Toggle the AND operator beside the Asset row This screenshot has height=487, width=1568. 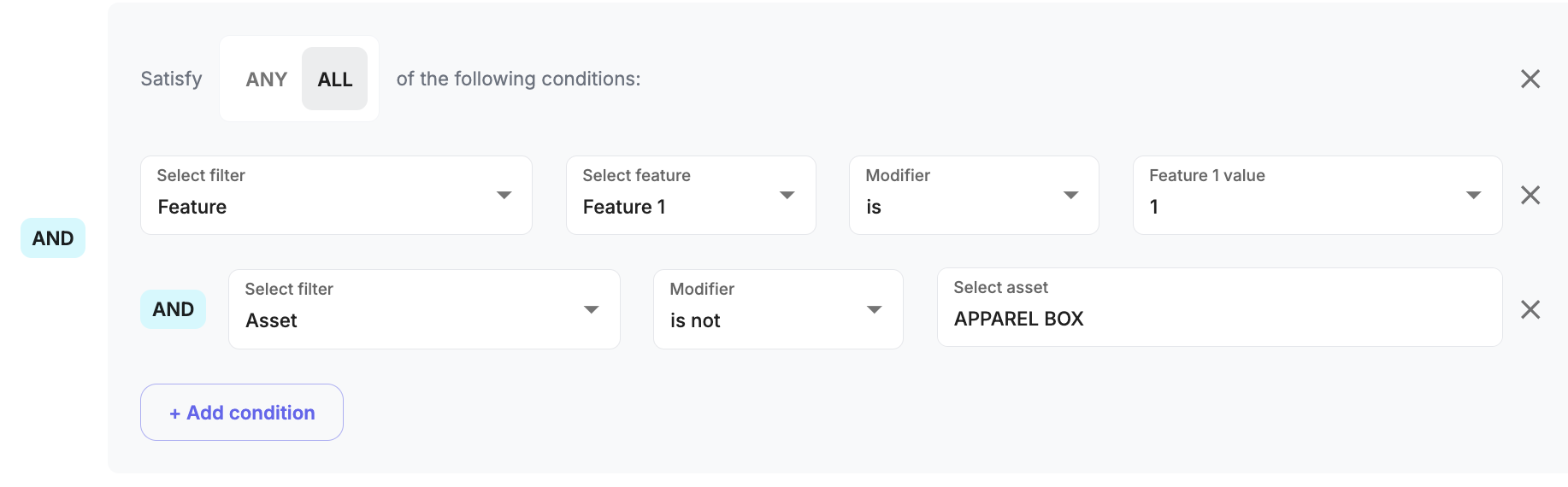point(173,309)
